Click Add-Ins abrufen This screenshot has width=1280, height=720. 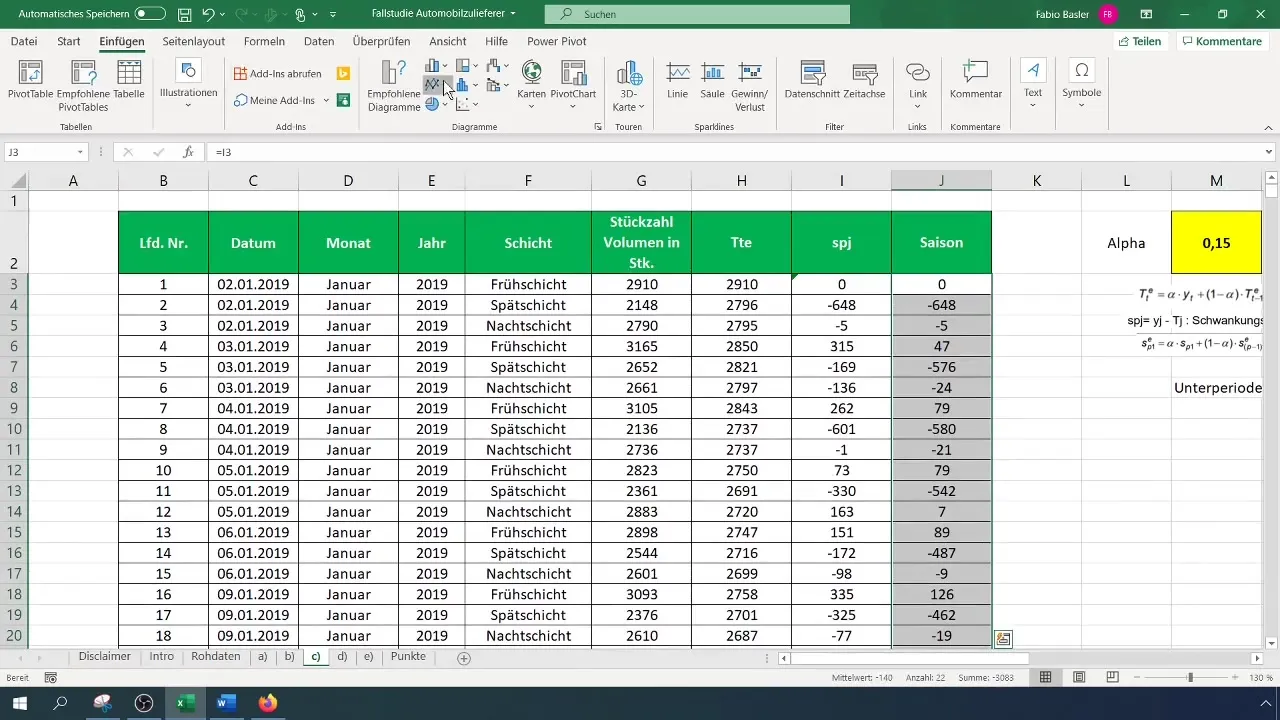(x=279, y=73)
